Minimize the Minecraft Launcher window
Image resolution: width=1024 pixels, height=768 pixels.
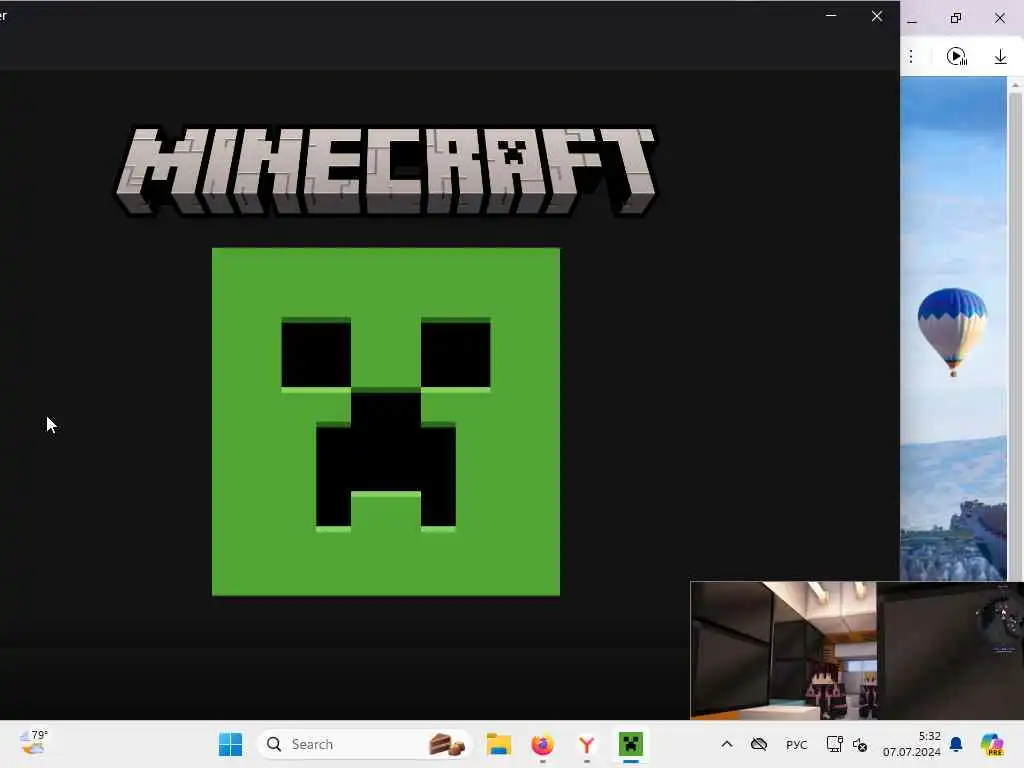[x=831, y=16]
